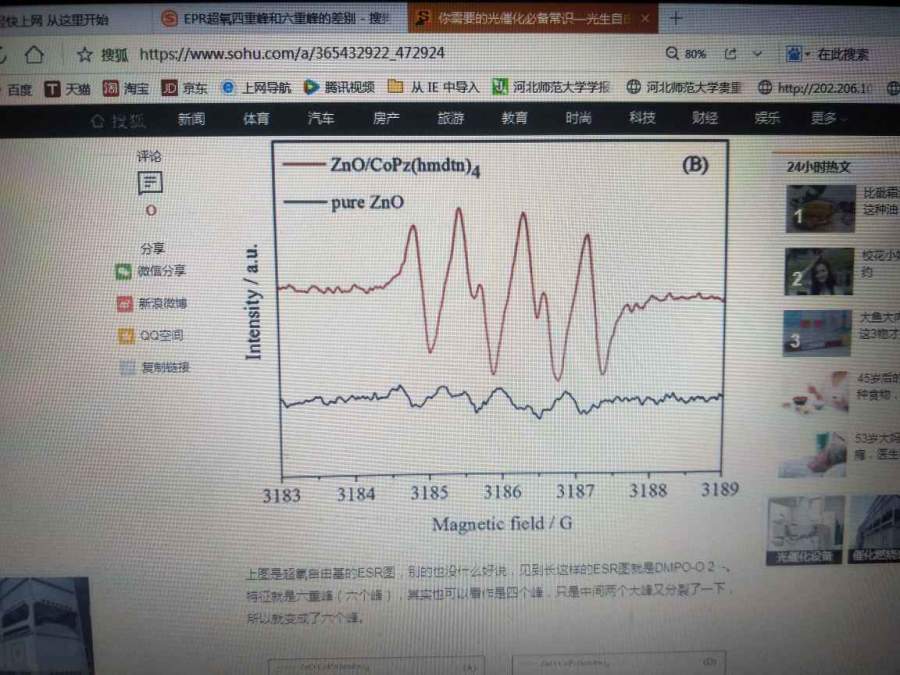Open the 科技 nav item
The height and width of the screenshot is (675, 900).
pyautogui.click(x=642, y=118)
